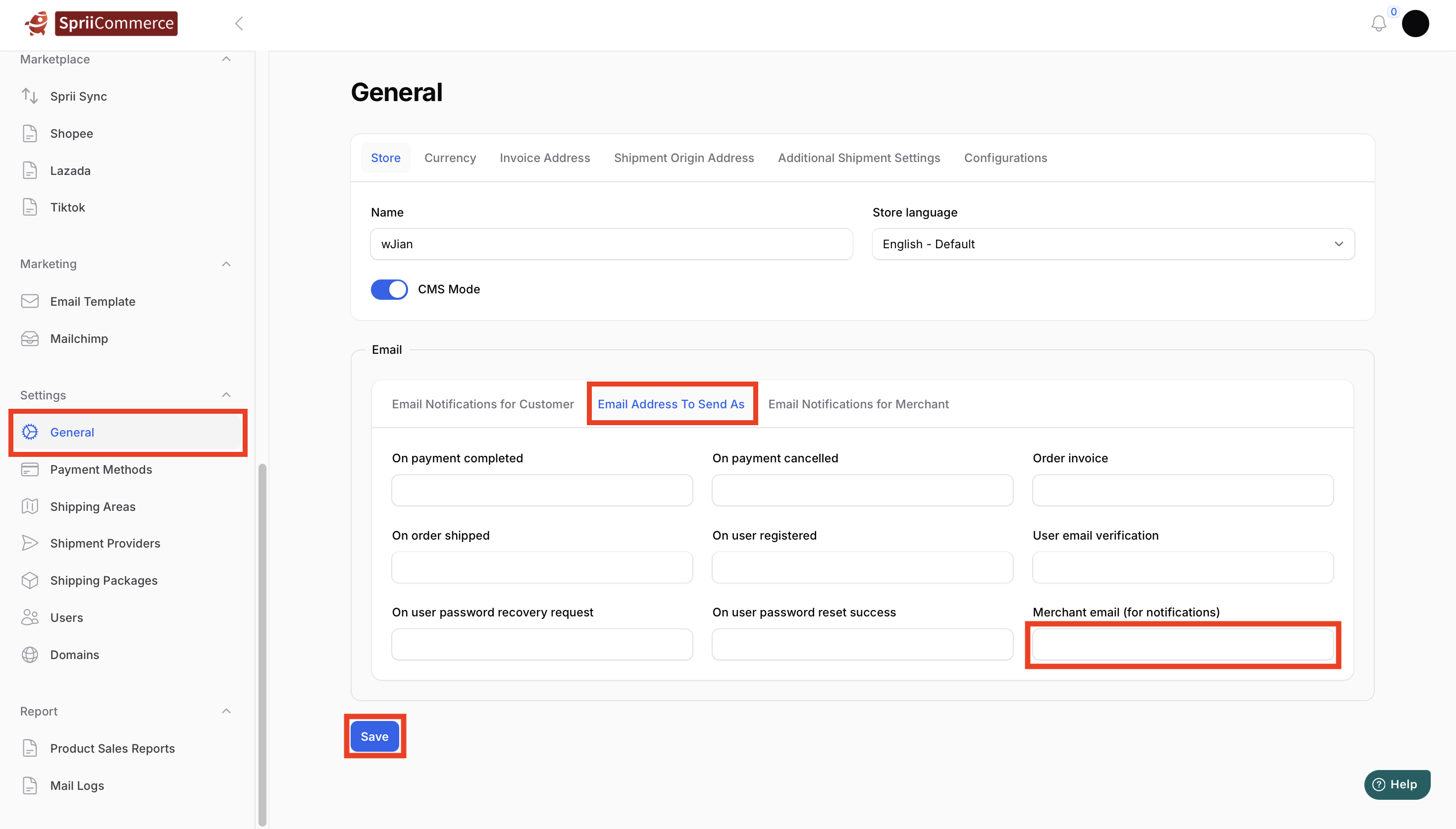Open Sprii Sync from the sidebar
The width and height of the screenshot is (1456, 829).
pyautogui.click(x=78, y=96)
